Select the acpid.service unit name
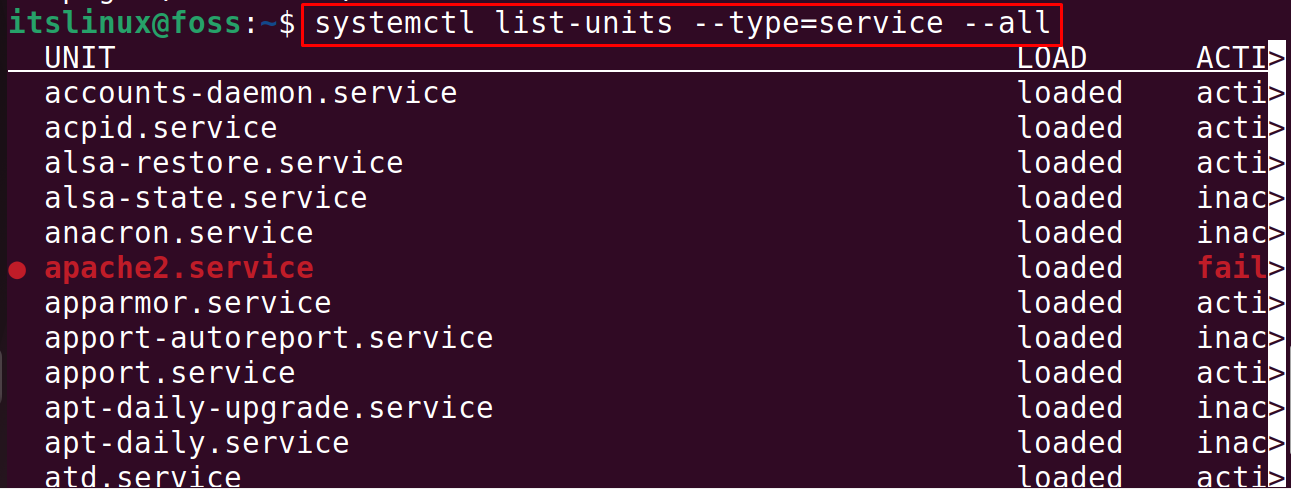The width and height of the screenshot is (1291, 489). [x=161, y=129]
